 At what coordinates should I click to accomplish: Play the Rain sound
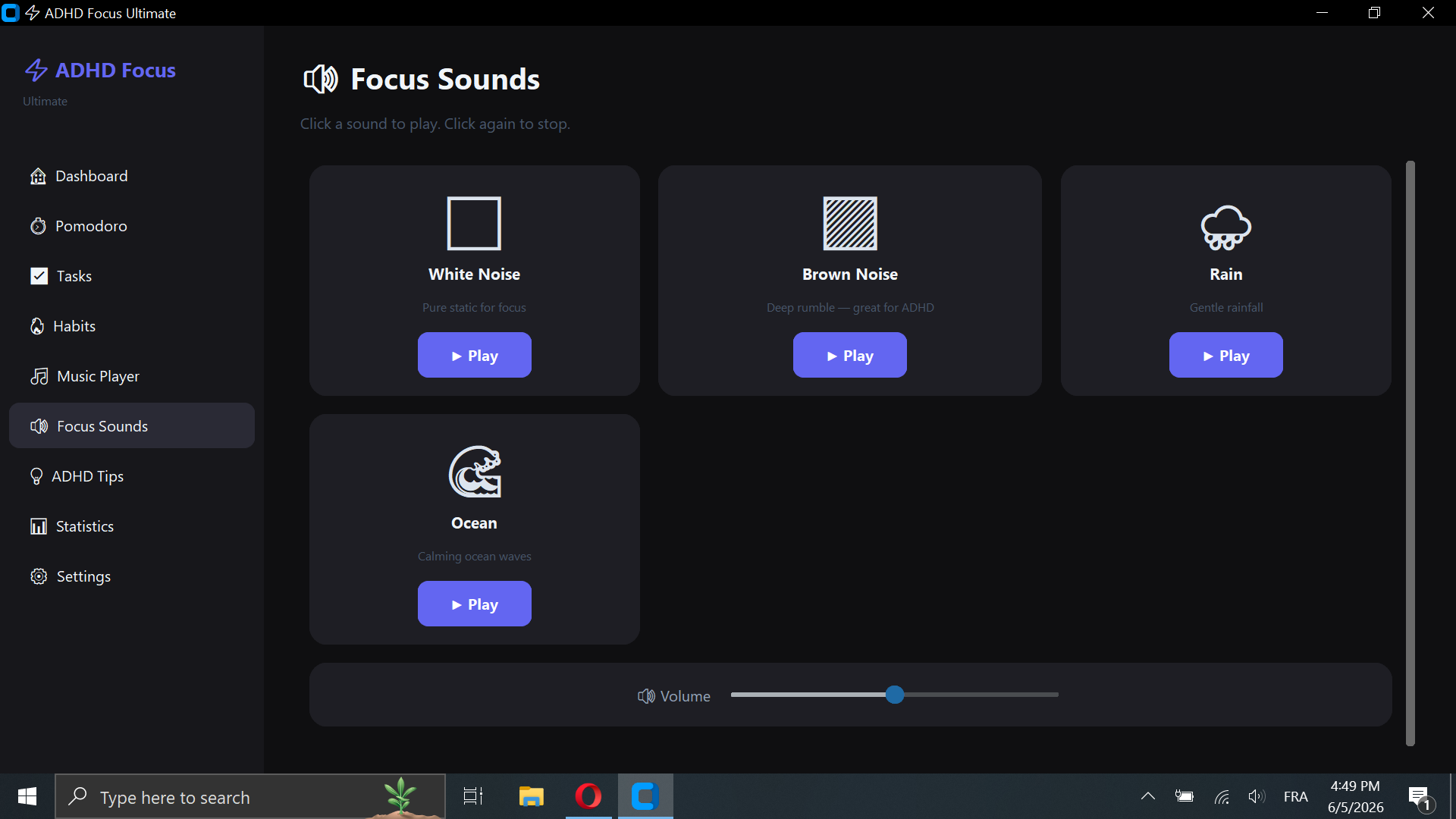[x=1226, y=355]
